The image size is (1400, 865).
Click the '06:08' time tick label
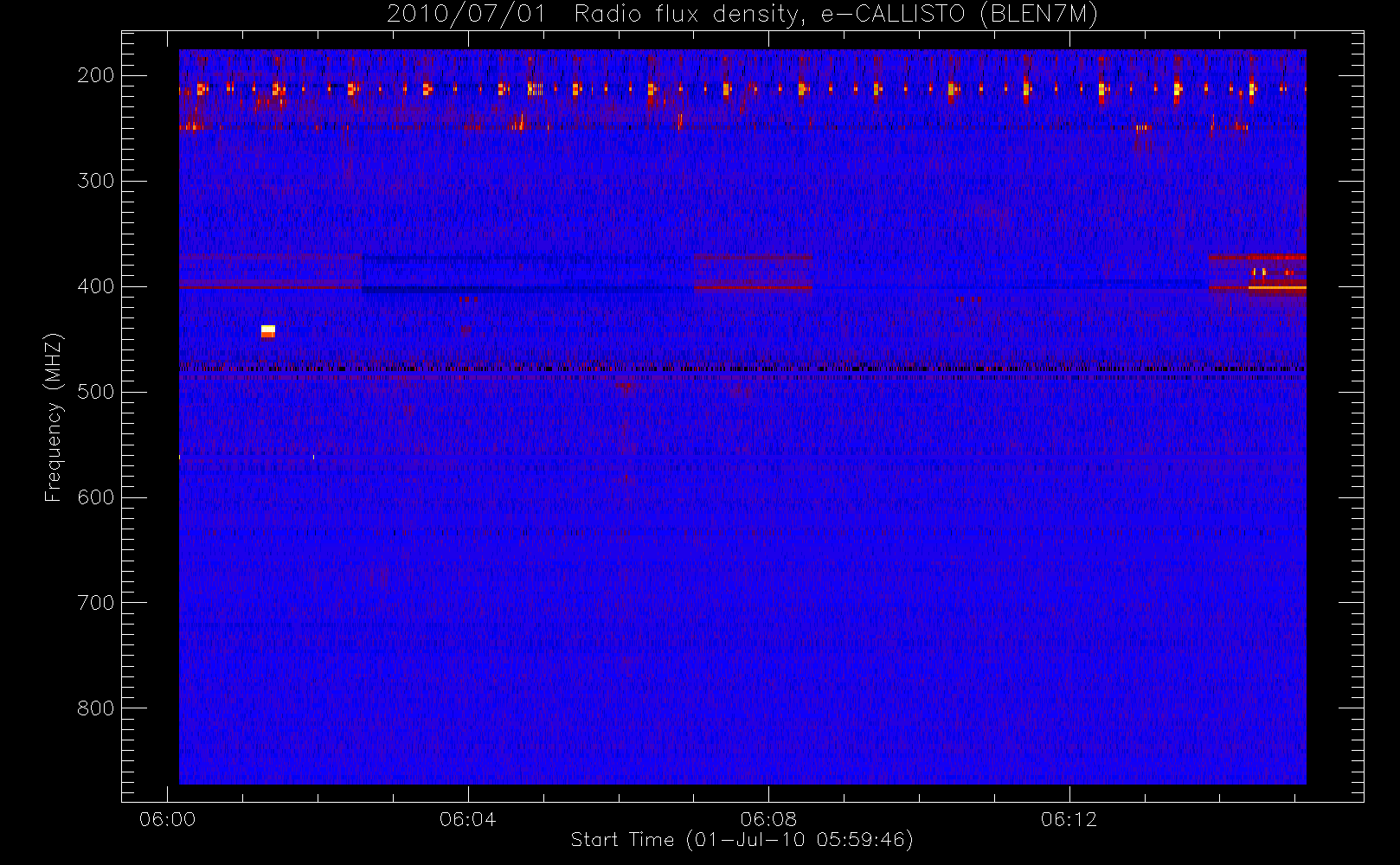[x=768, y=819]
